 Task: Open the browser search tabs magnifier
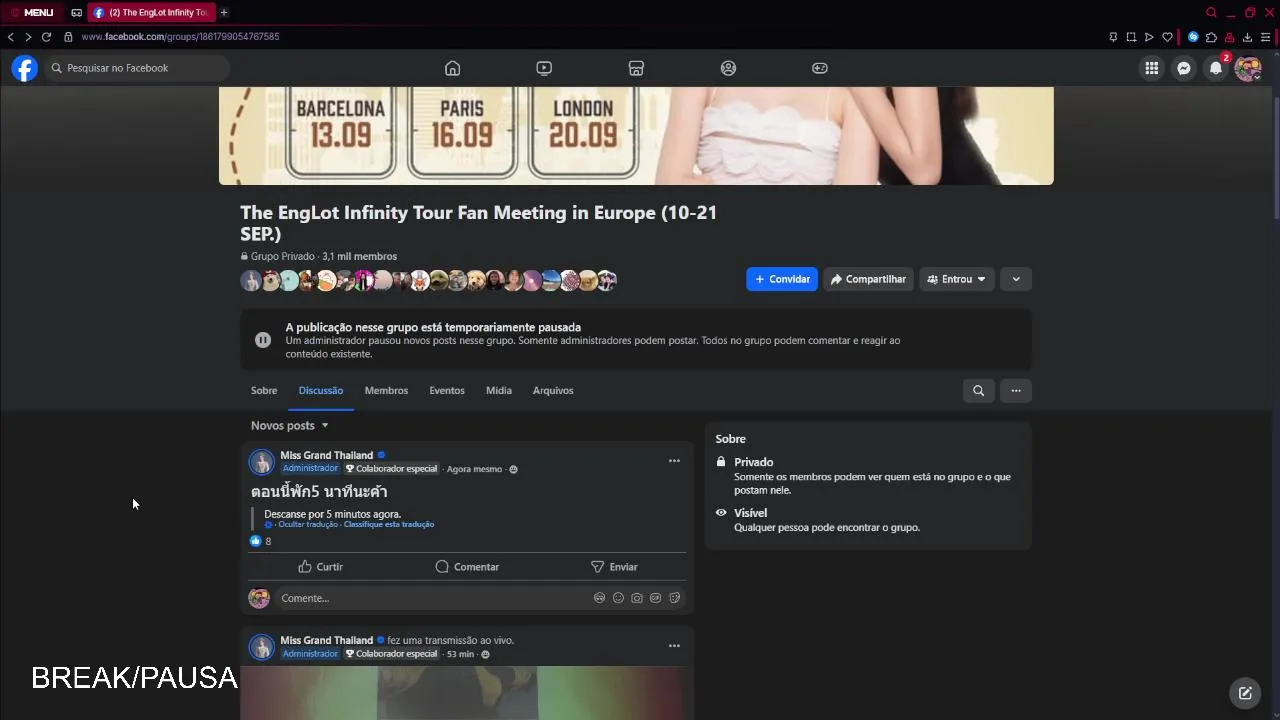coord(1211,12)
